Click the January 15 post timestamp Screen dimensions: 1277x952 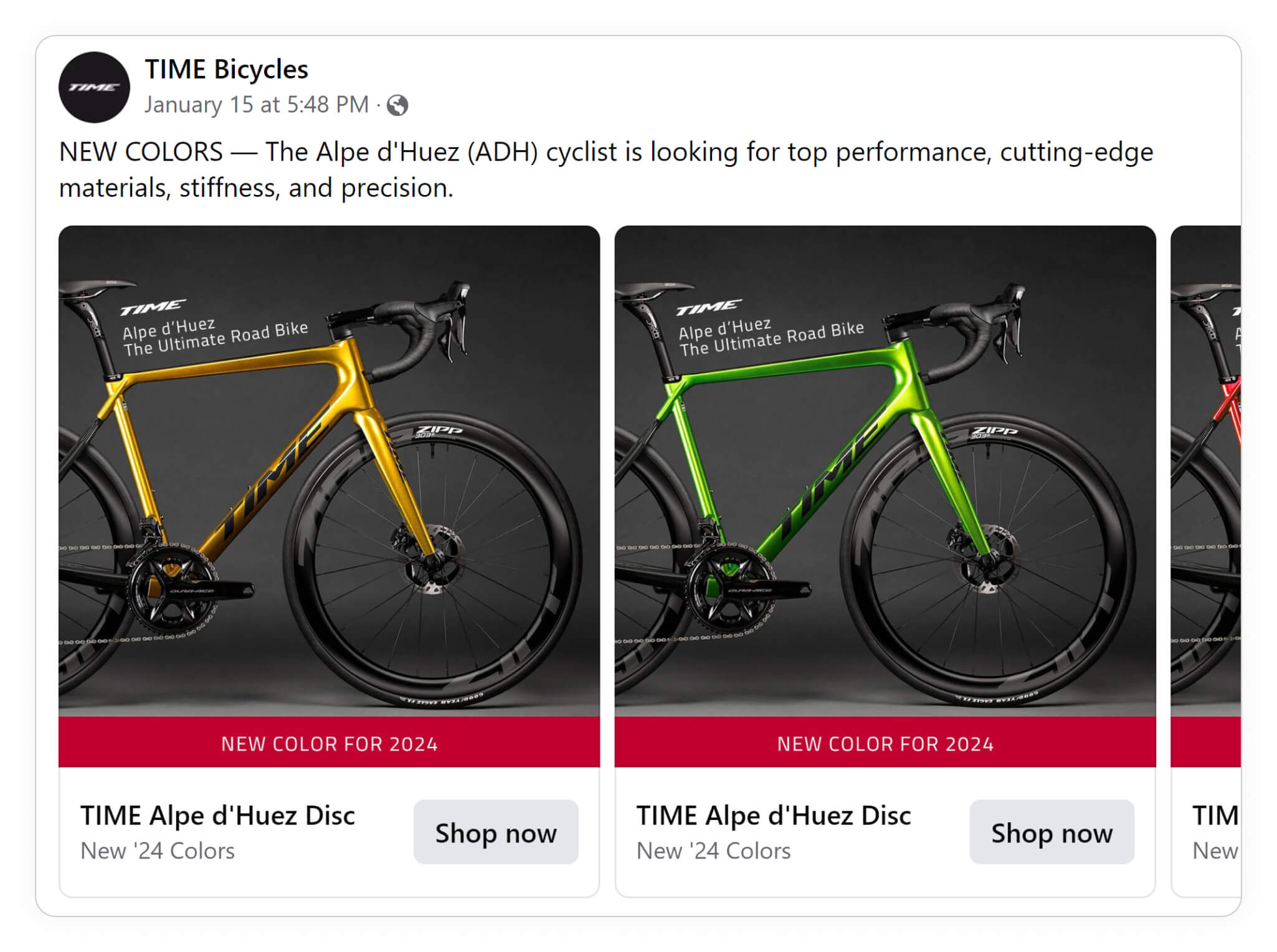(x=257, y=105)
